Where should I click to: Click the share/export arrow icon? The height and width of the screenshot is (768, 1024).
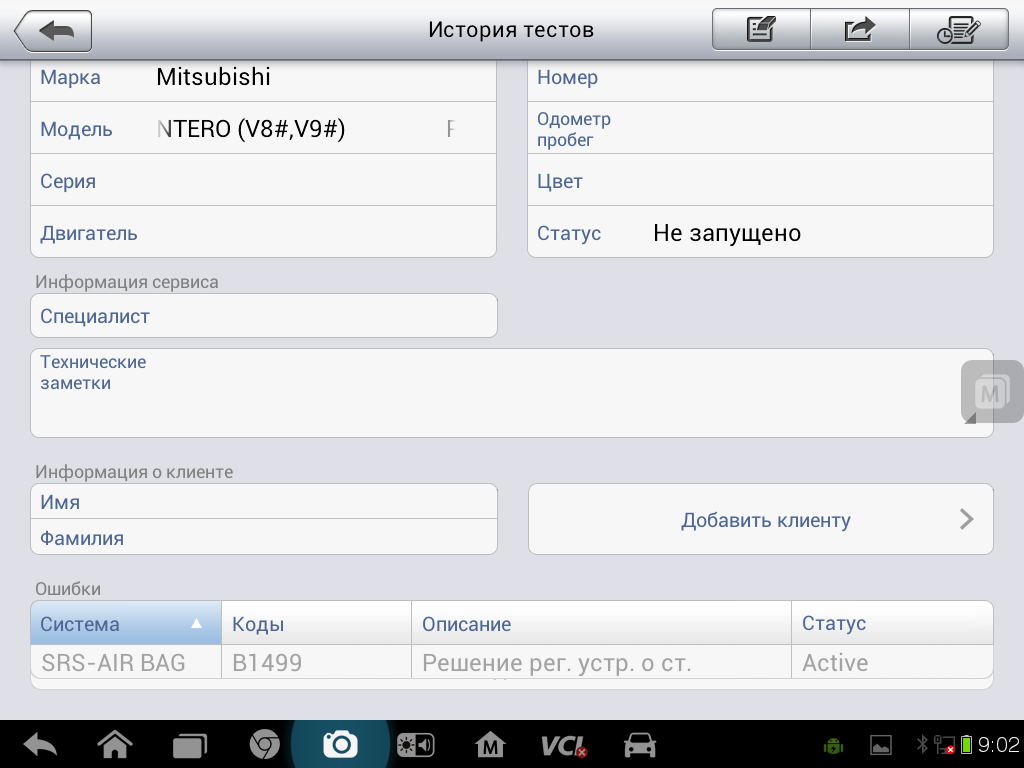pos(859,30)
